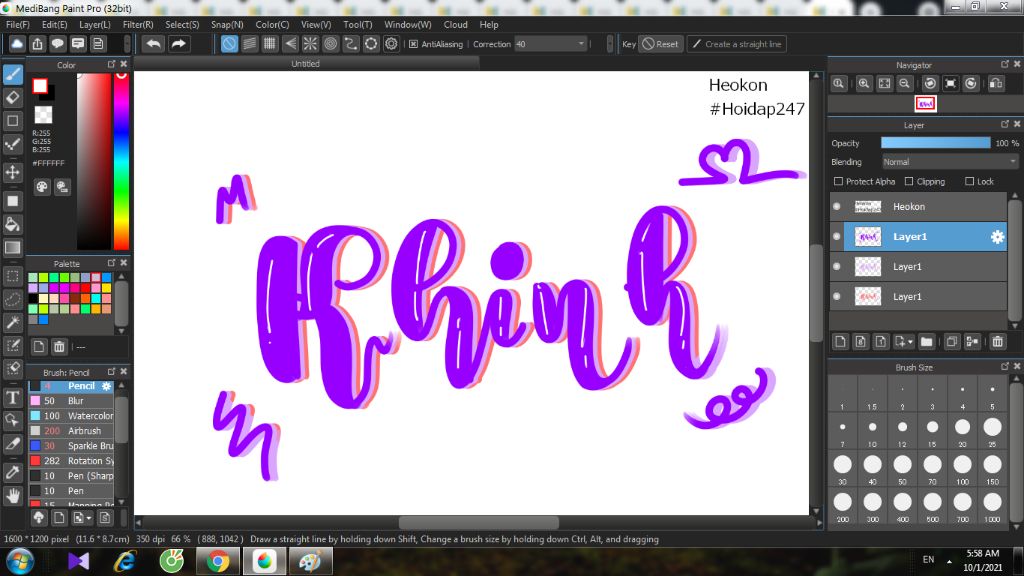Enable Protect Alpha checkbox

coord(839,182)
